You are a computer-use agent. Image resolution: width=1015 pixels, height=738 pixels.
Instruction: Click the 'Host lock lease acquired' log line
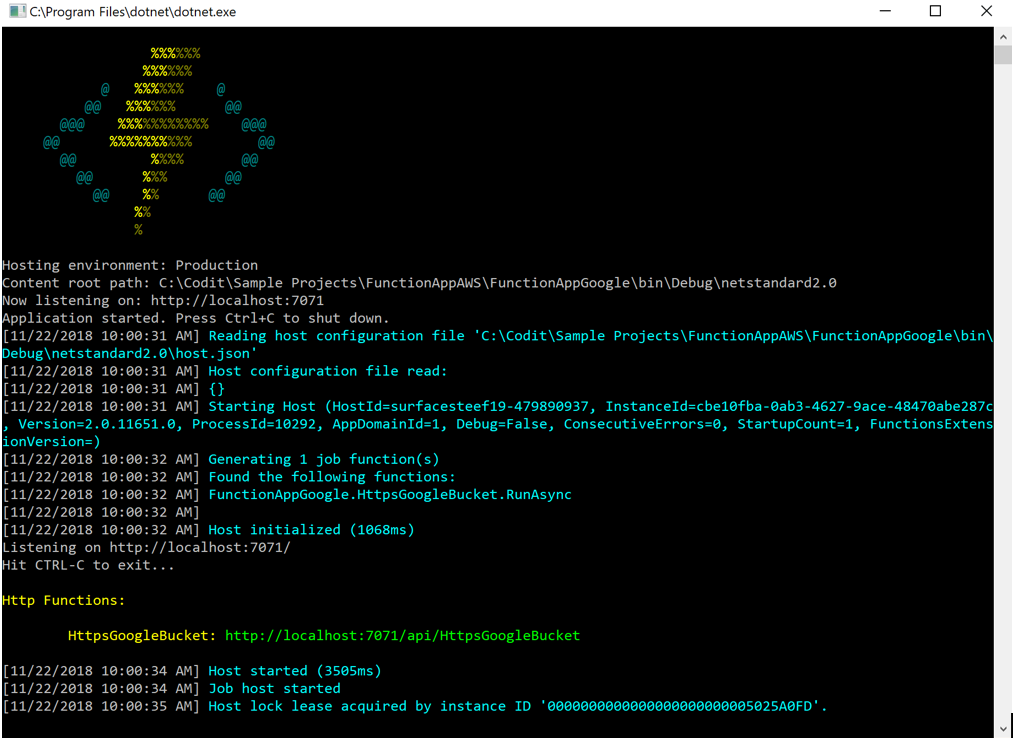click(x=517, y=706)
